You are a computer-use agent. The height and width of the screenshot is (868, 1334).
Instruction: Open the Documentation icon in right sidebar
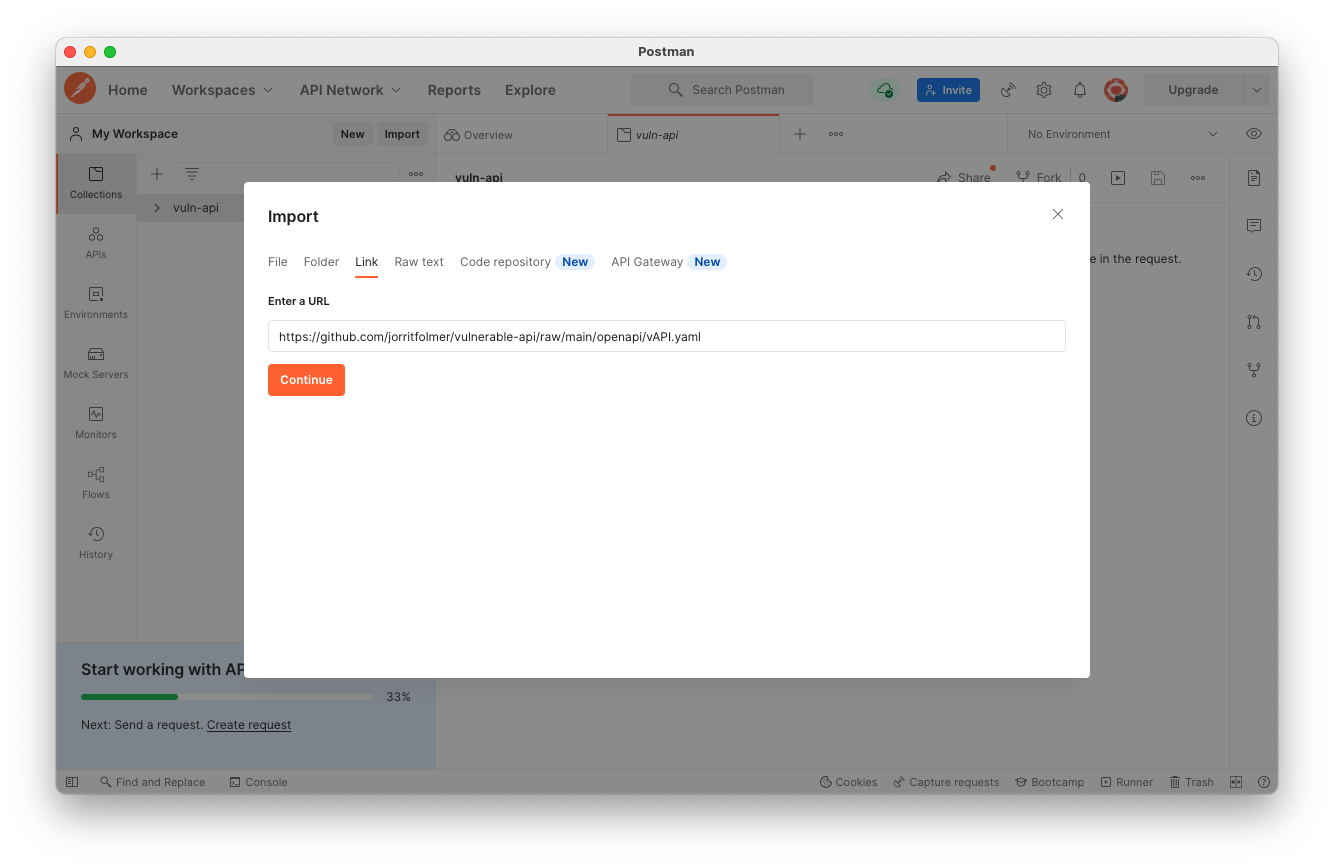(1254, 178)
